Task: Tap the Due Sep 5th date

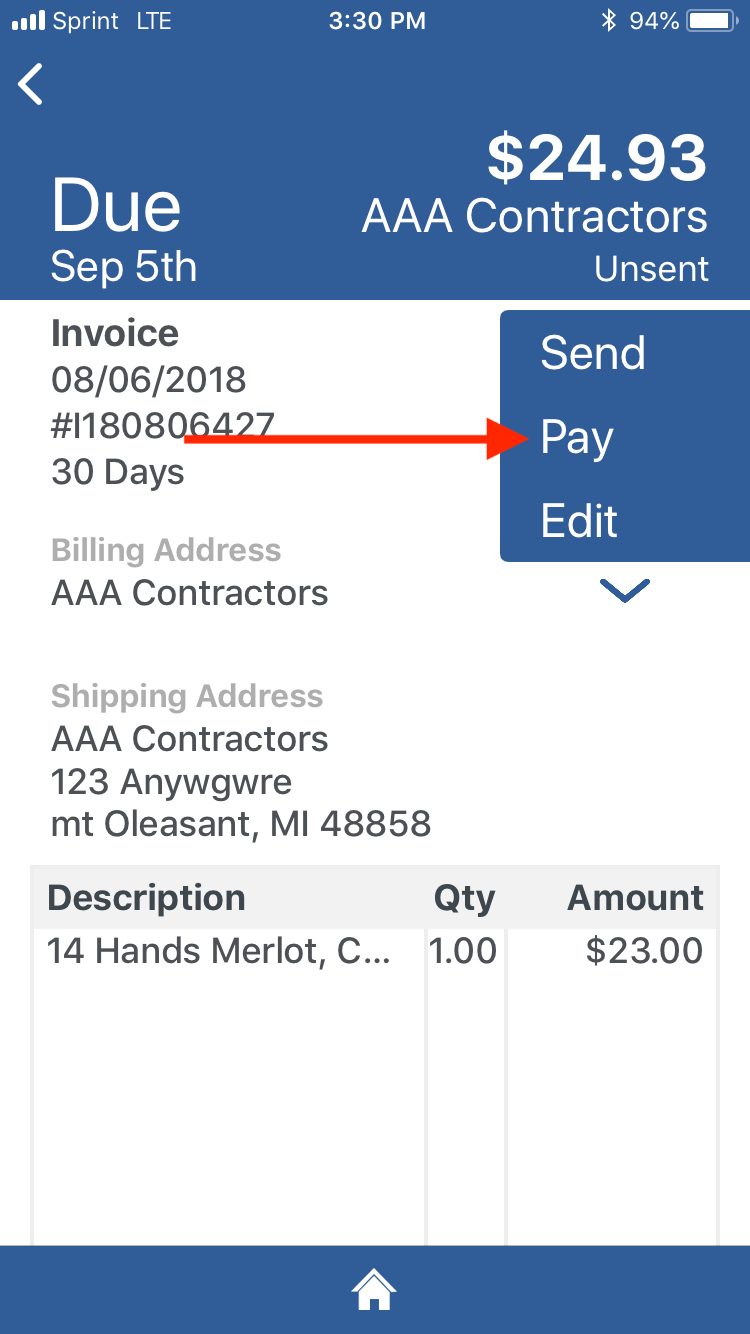Action: [123, 232]
